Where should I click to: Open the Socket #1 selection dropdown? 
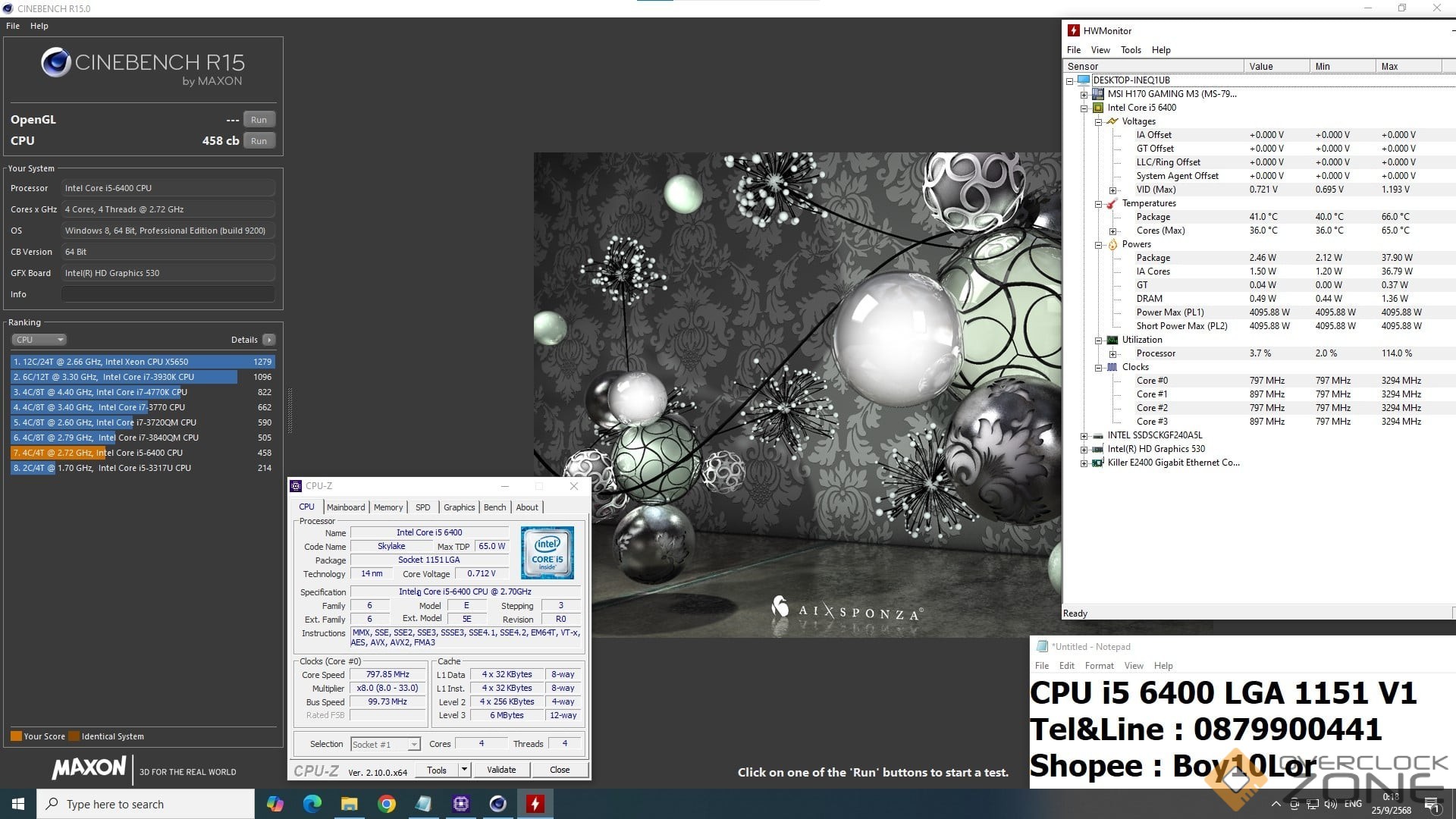pyautogui.click(x=413, y=745)
